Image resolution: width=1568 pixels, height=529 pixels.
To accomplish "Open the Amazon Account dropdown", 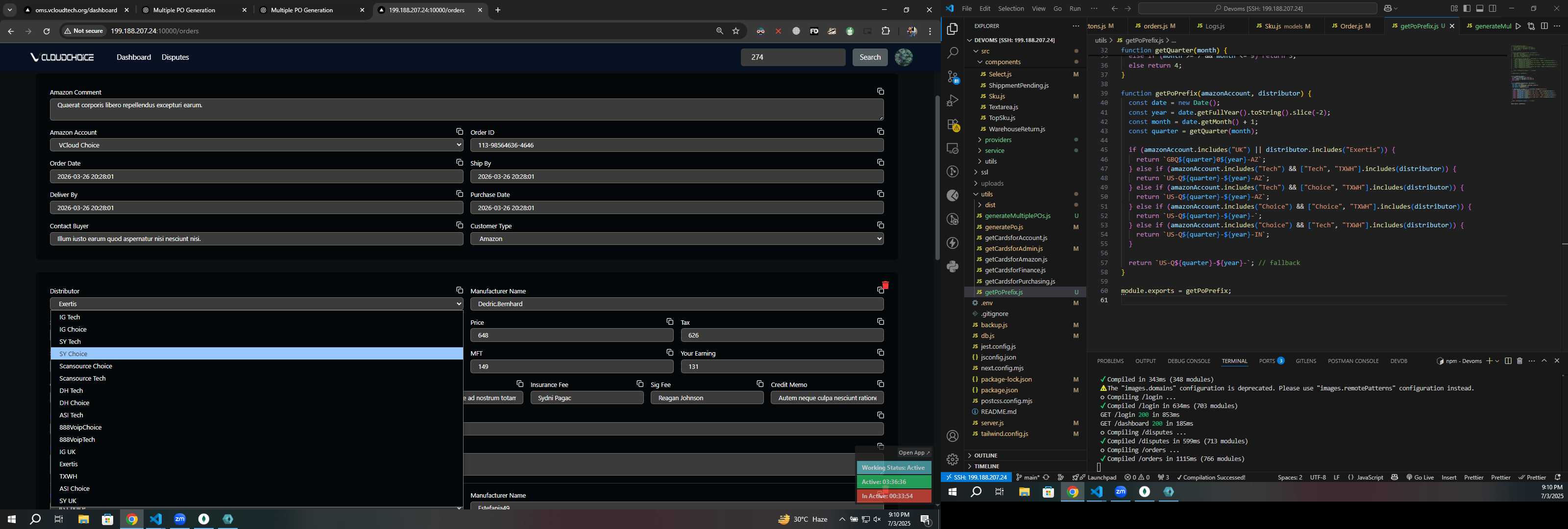I will pyautogui.click(x=256, y=145).
